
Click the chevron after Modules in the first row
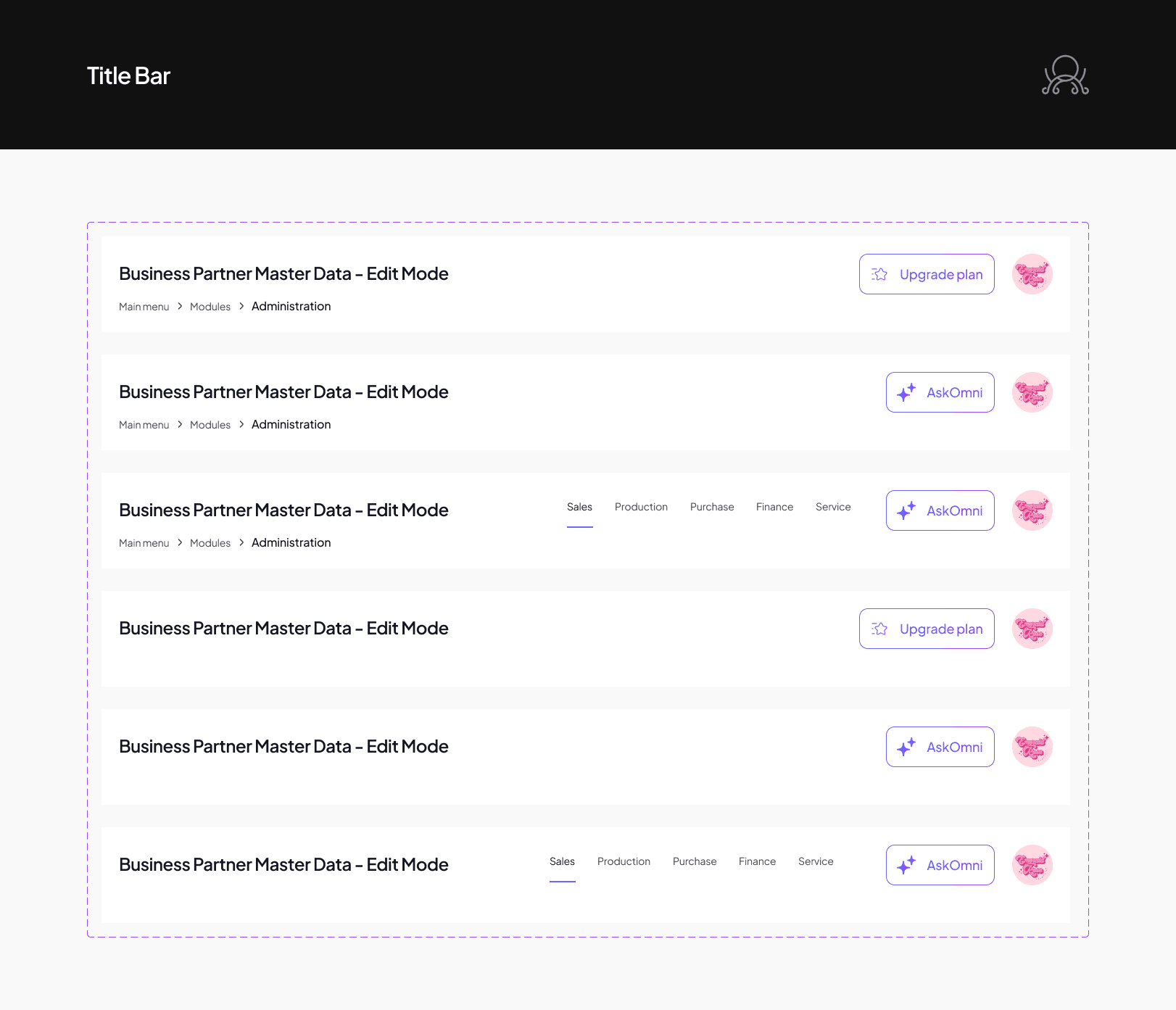tap(241, 306)
